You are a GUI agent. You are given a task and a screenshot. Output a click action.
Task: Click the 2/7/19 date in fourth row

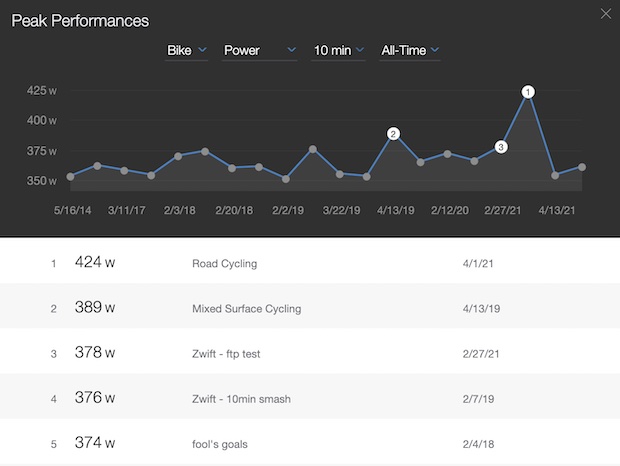tap(466, 398)
